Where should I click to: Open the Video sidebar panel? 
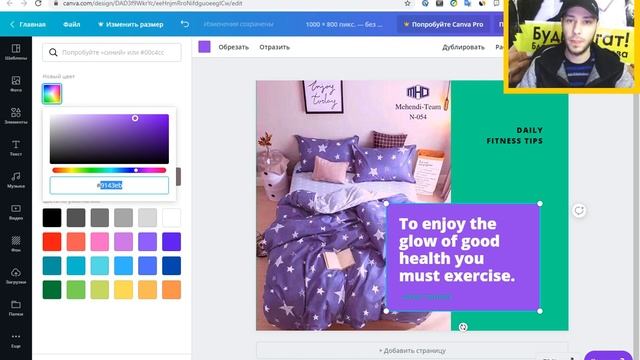pos(16,212)
